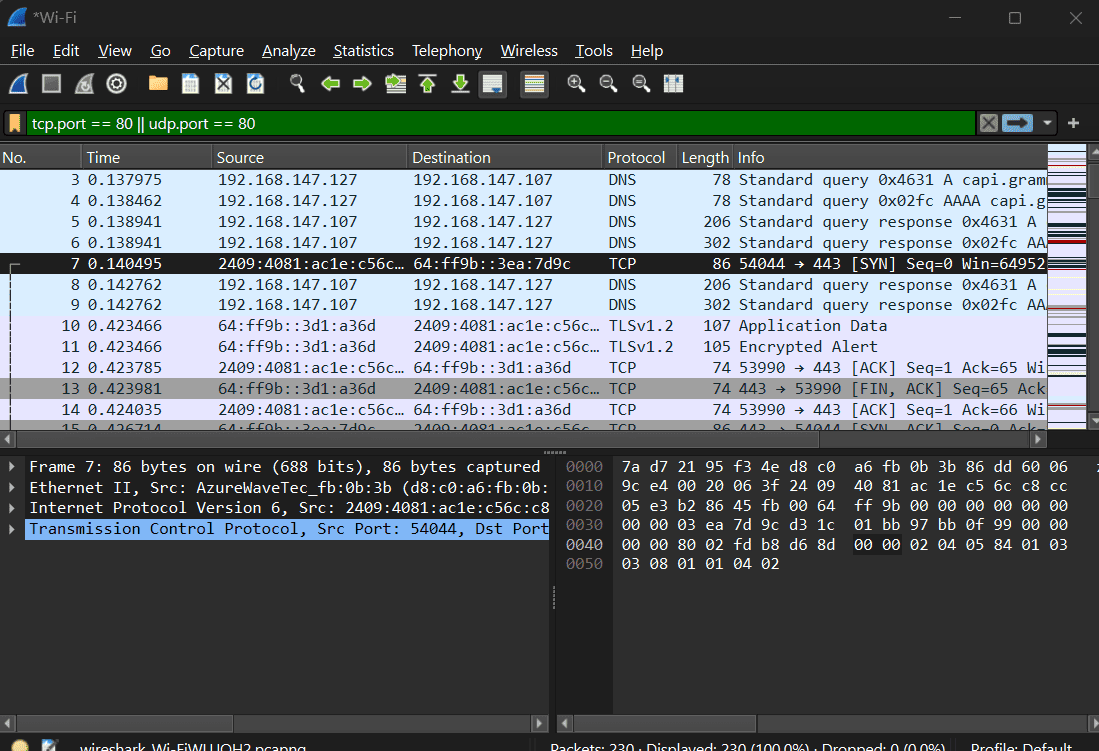Screen dimensions: 1099x751
Task: Open the Analyze menu
Action: 288,51
